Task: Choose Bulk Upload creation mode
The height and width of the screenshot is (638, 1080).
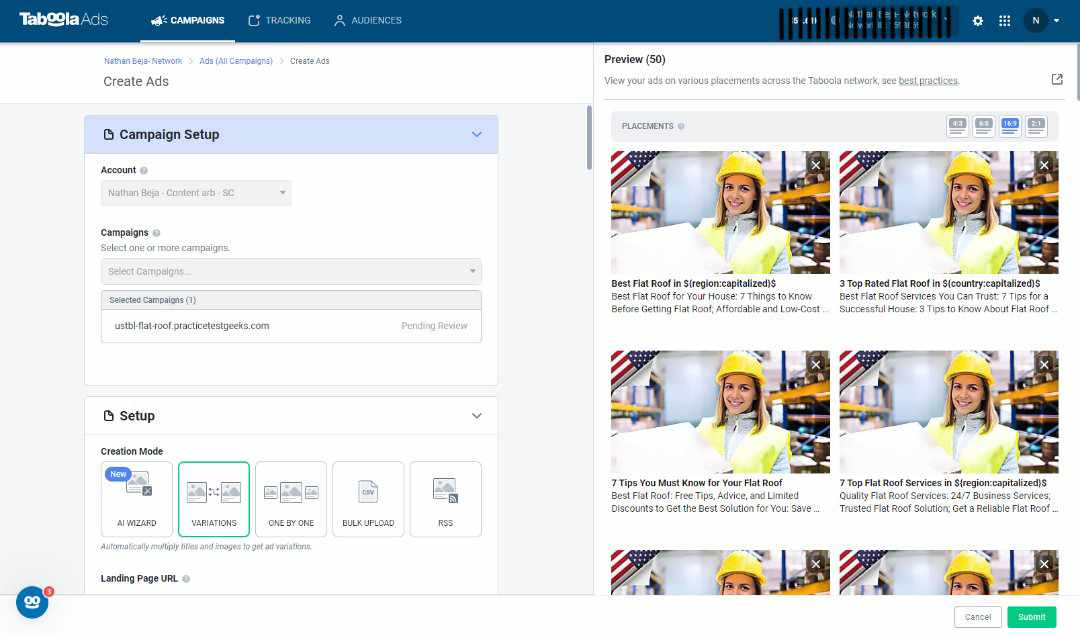Action: (x=368, y=499)
